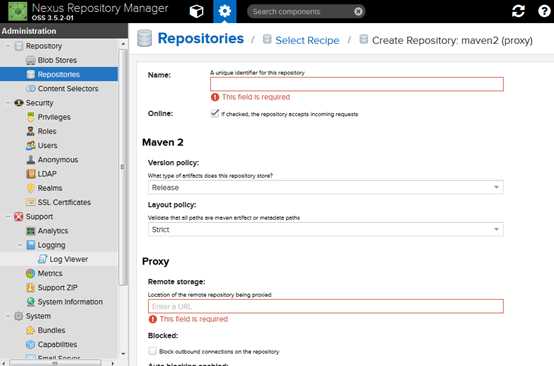The image size is (554, 366).
Task: Collapse the Support tree node
Action: pos(8,217)
